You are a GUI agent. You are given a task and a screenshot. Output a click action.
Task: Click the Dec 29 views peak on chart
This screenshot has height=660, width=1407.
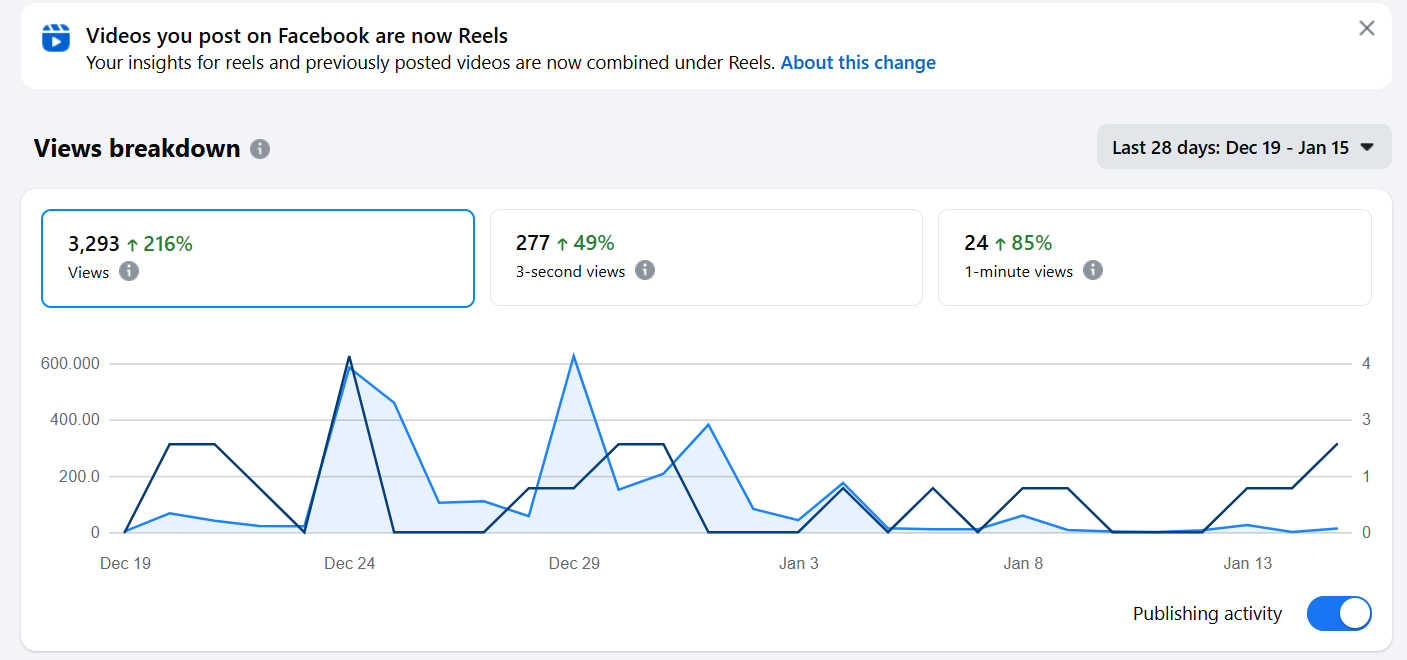[573, 356]
